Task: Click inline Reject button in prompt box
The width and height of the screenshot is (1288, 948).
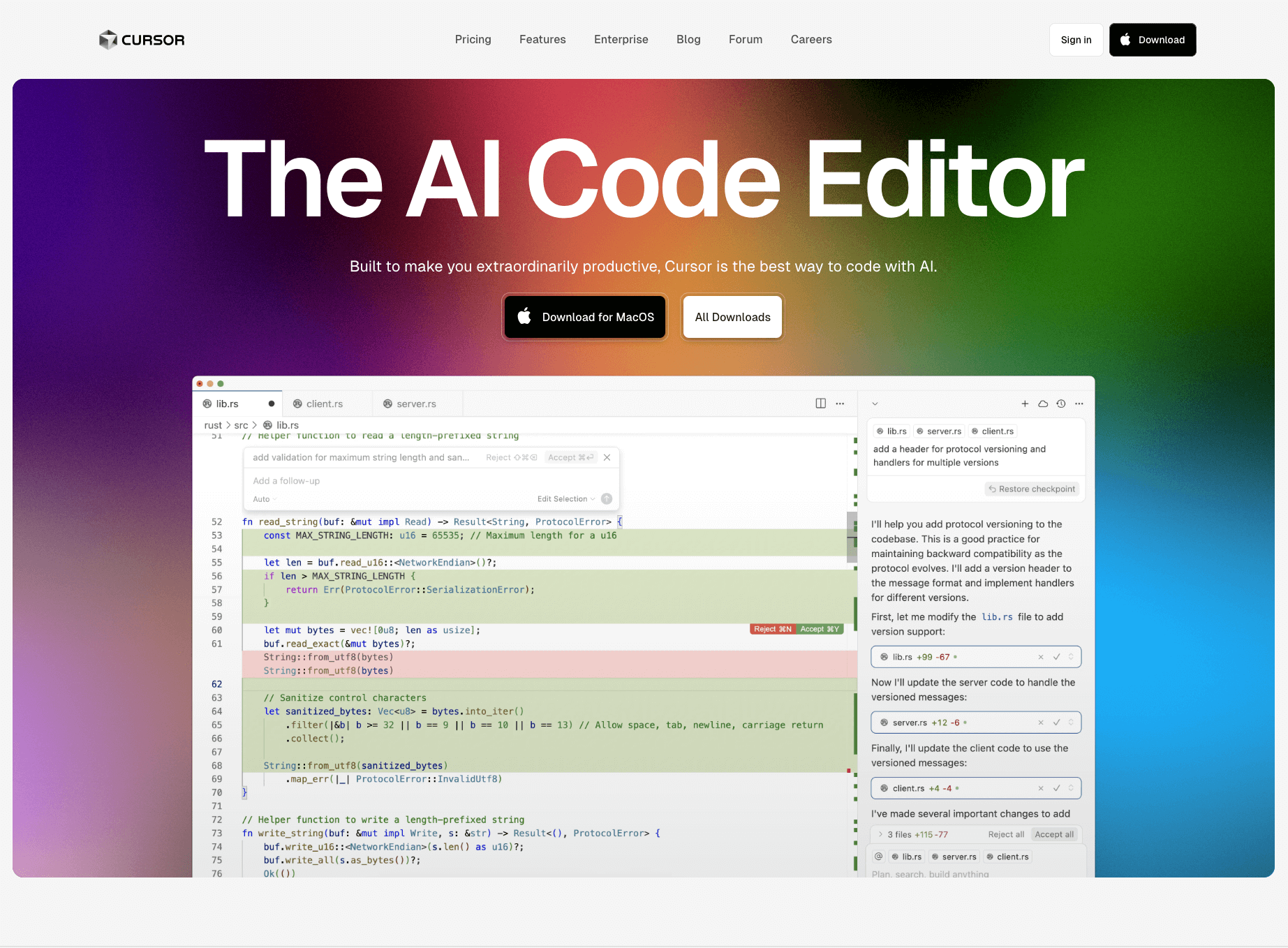Action: [512, 457]
